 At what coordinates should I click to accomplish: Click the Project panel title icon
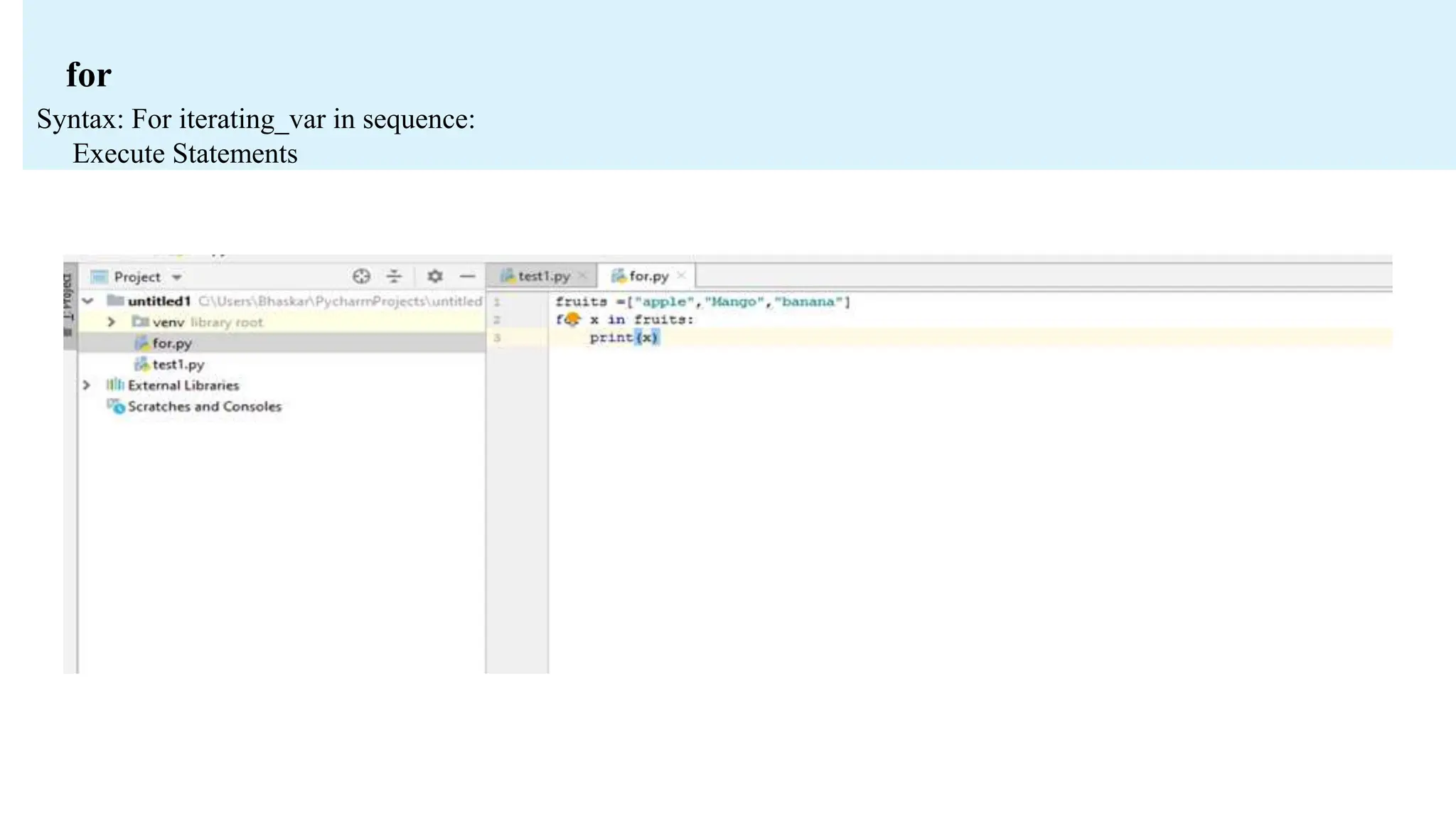(x=100, y=277)
